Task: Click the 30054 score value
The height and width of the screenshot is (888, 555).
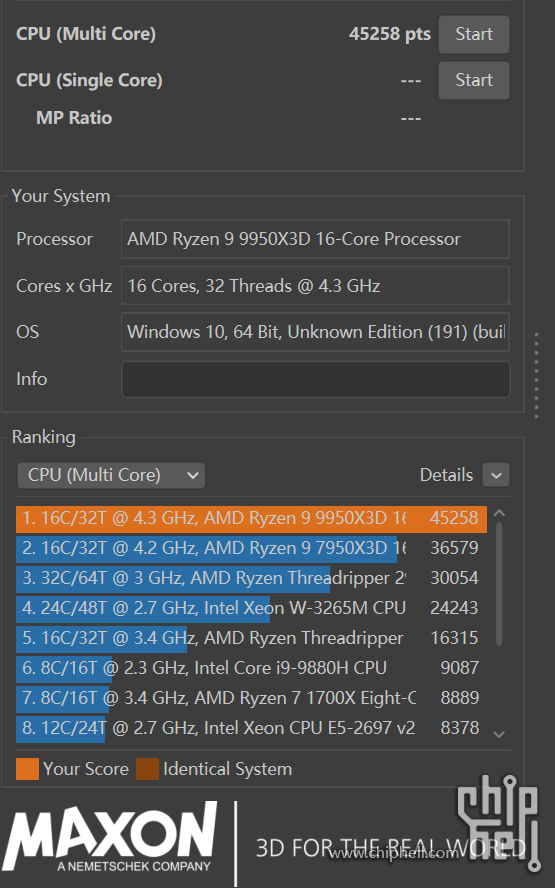Action: pyautogui.click(x=454, y=578)
